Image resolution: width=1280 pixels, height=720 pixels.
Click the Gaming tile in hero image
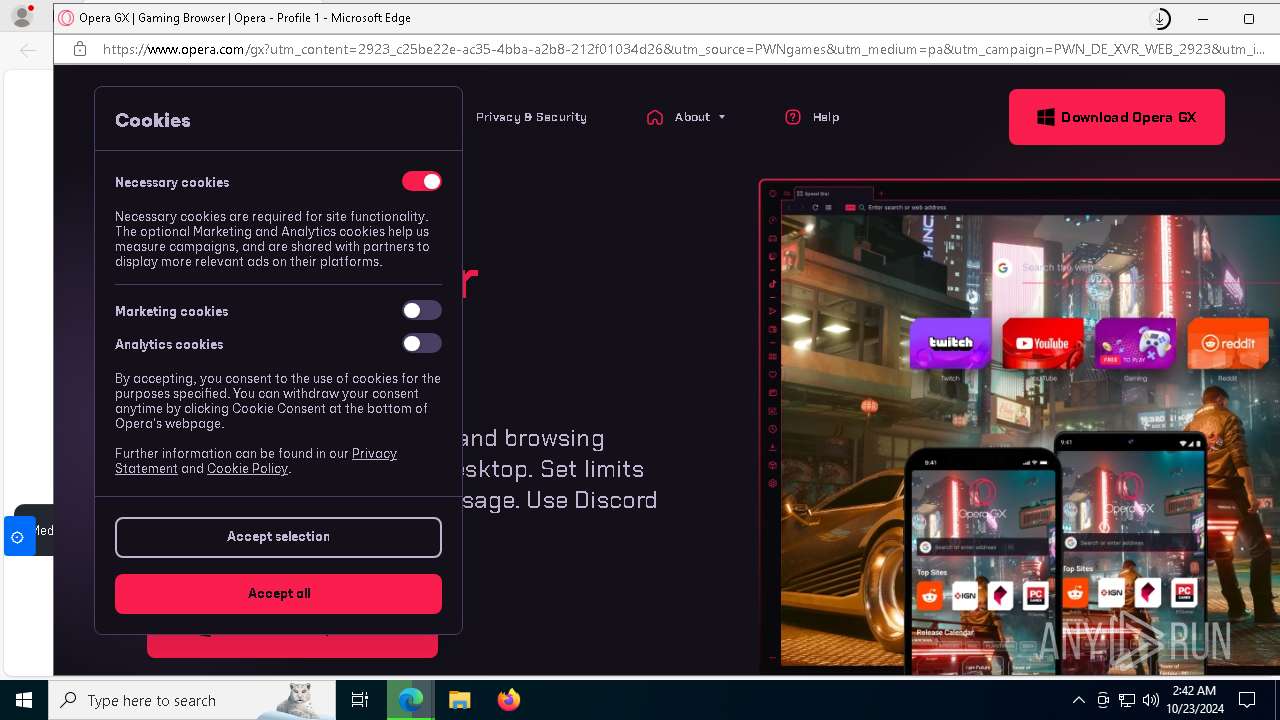point(1135,343)
